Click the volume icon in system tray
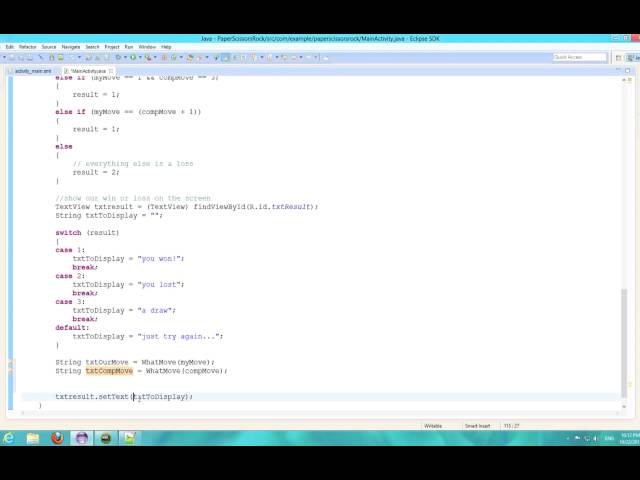The height and width of the screenshot is (480, 640). click(596, 438)
